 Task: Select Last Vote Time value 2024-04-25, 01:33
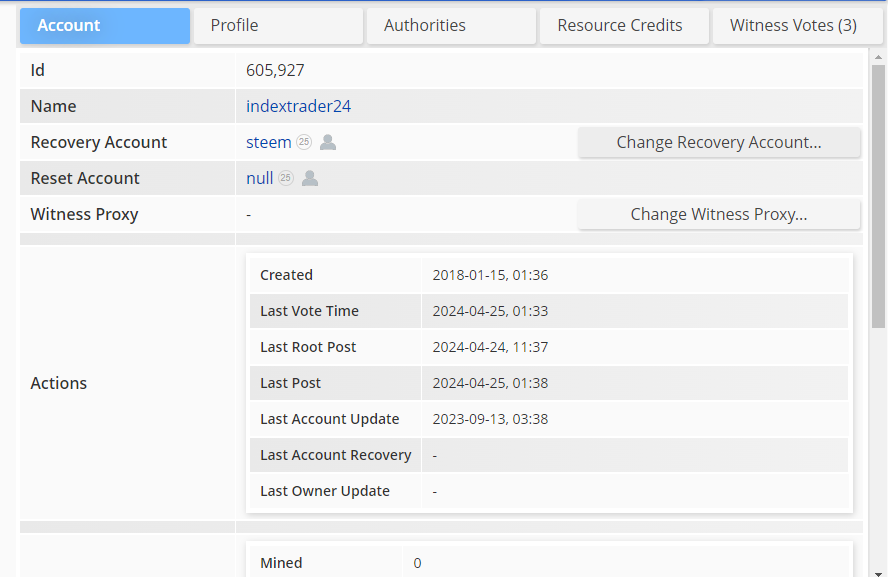(490, 311)
